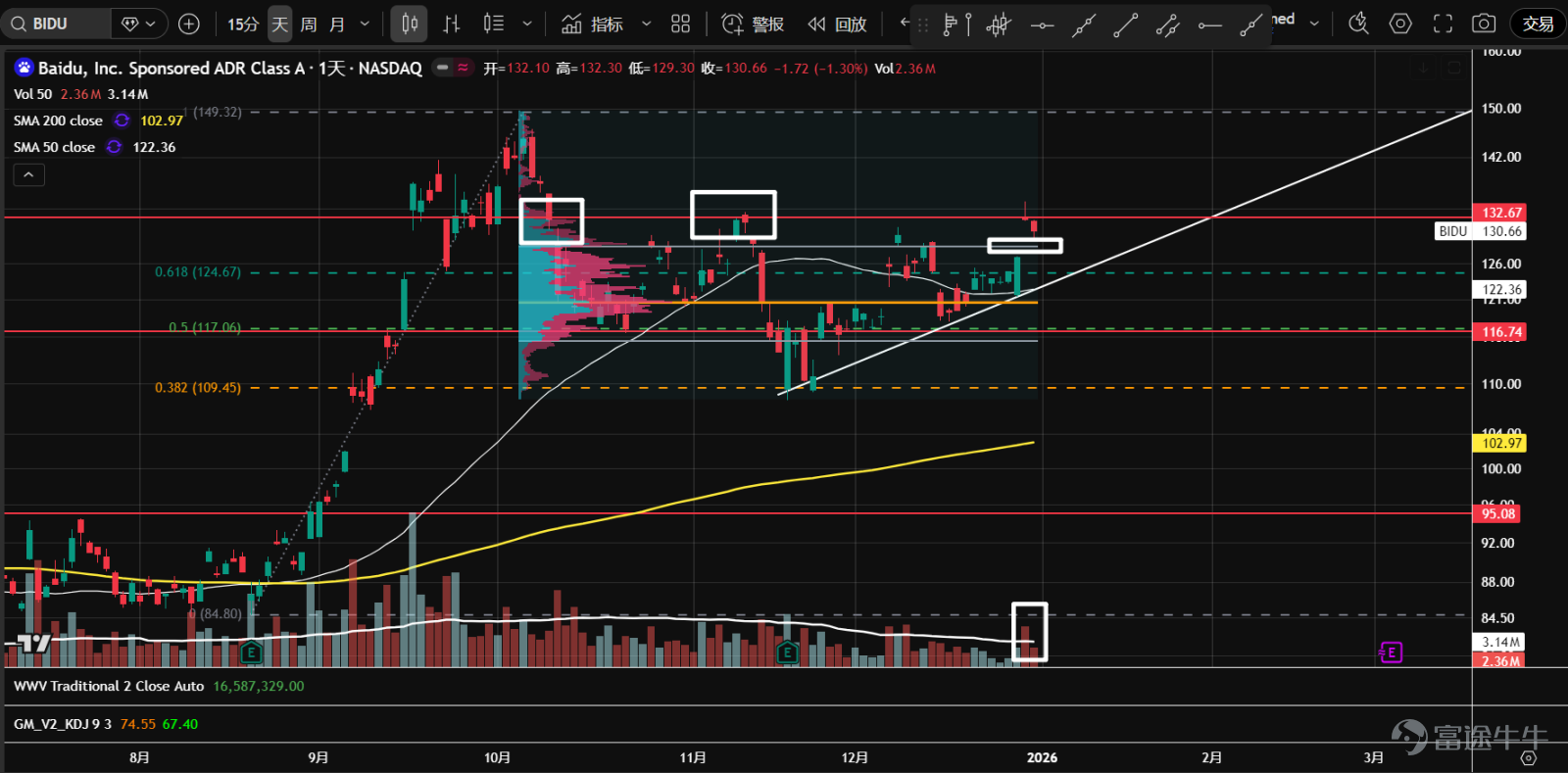The height and width of the screenshot is (773, 1568).
Task: Create an alert with 警报 button
Action: pyautogui.click(x=753, y=24)
